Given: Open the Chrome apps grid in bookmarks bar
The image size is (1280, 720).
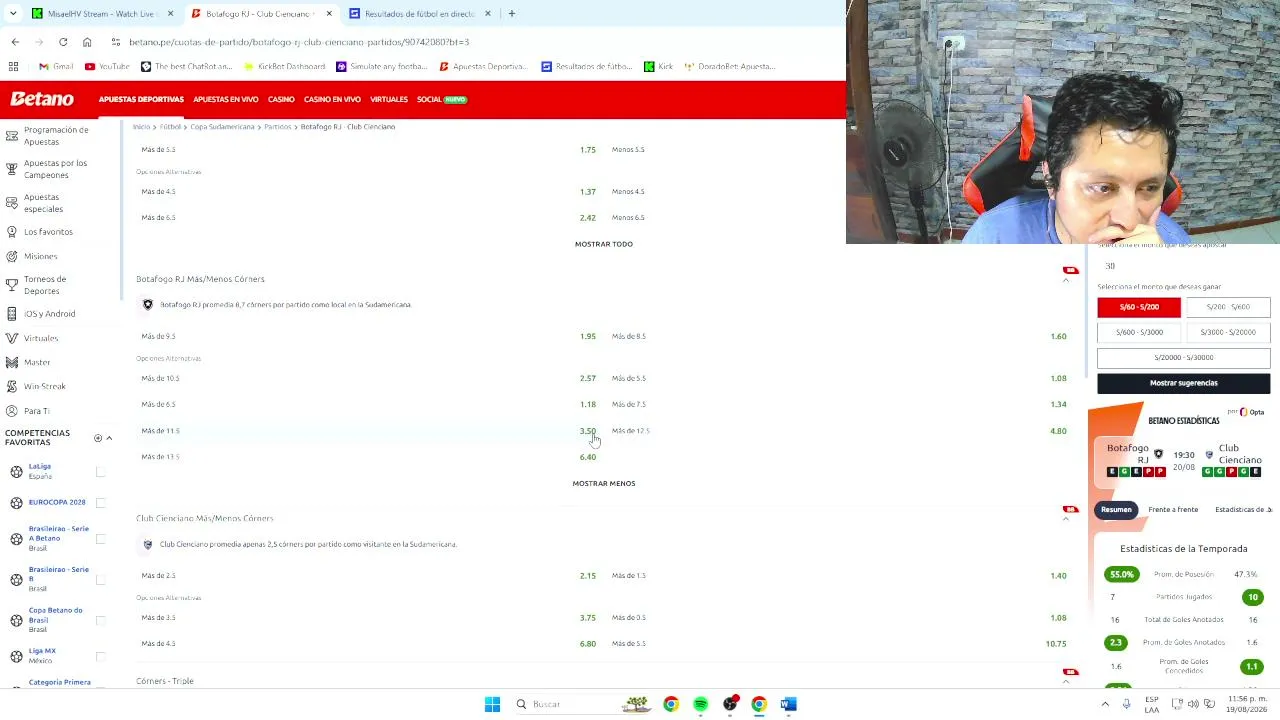Looking at the screenshot, I should click(13, 66).
